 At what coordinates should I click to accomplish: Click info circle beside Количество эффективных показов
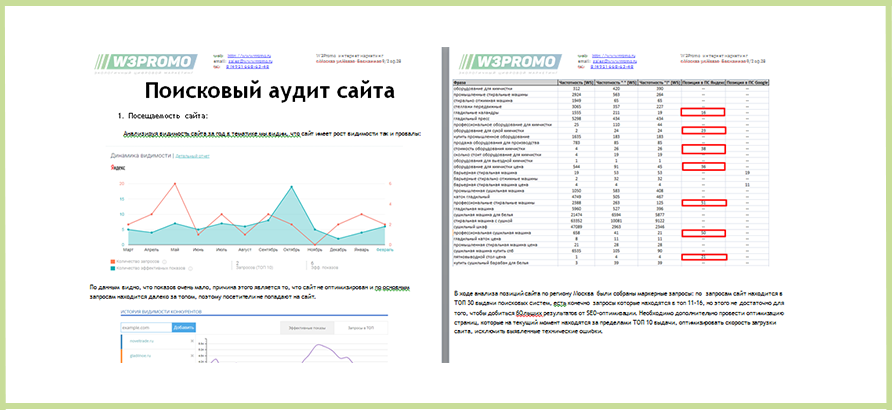191,268
